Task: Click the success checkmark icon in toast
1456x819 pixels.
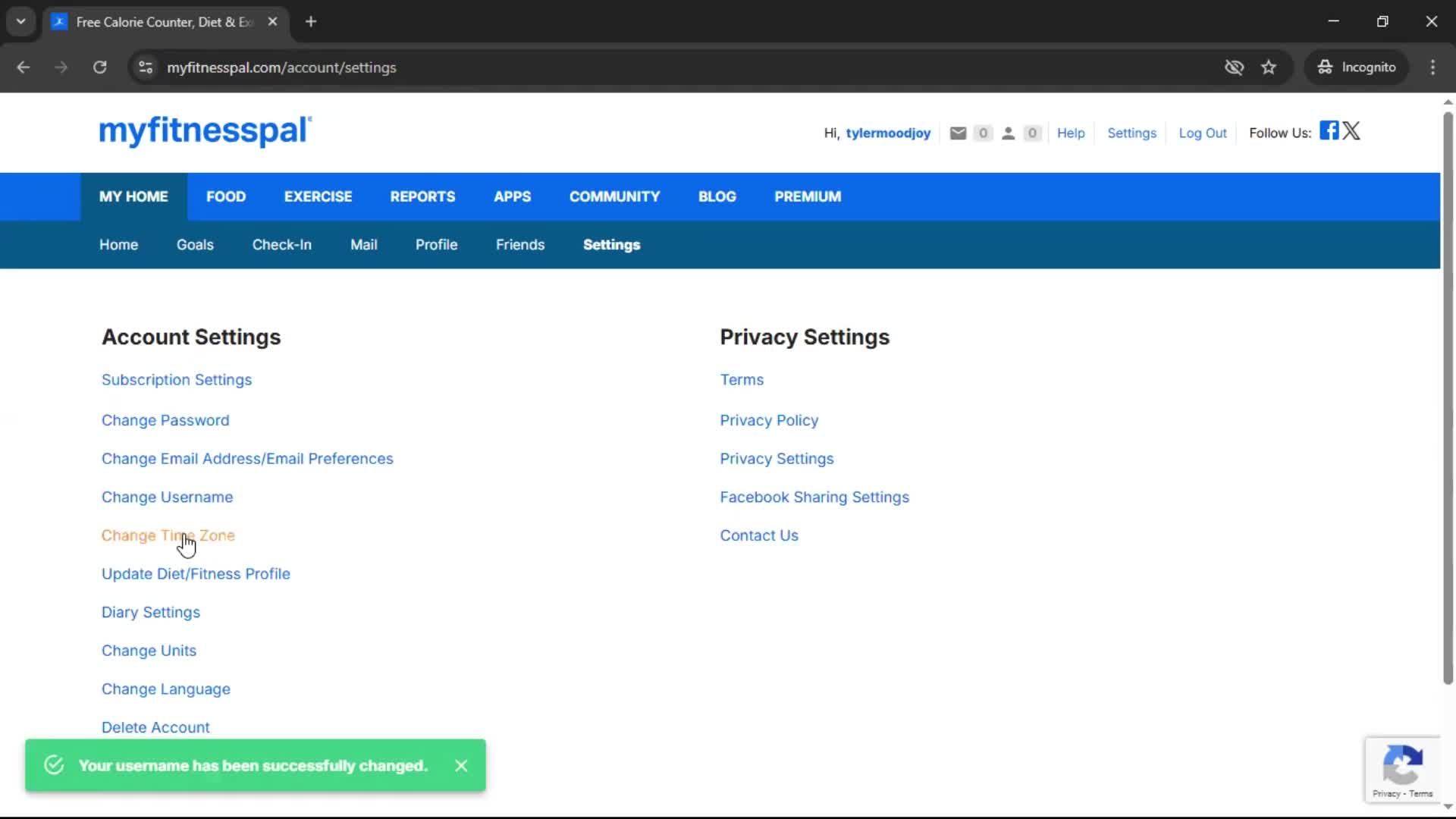Action: point(54,765)
